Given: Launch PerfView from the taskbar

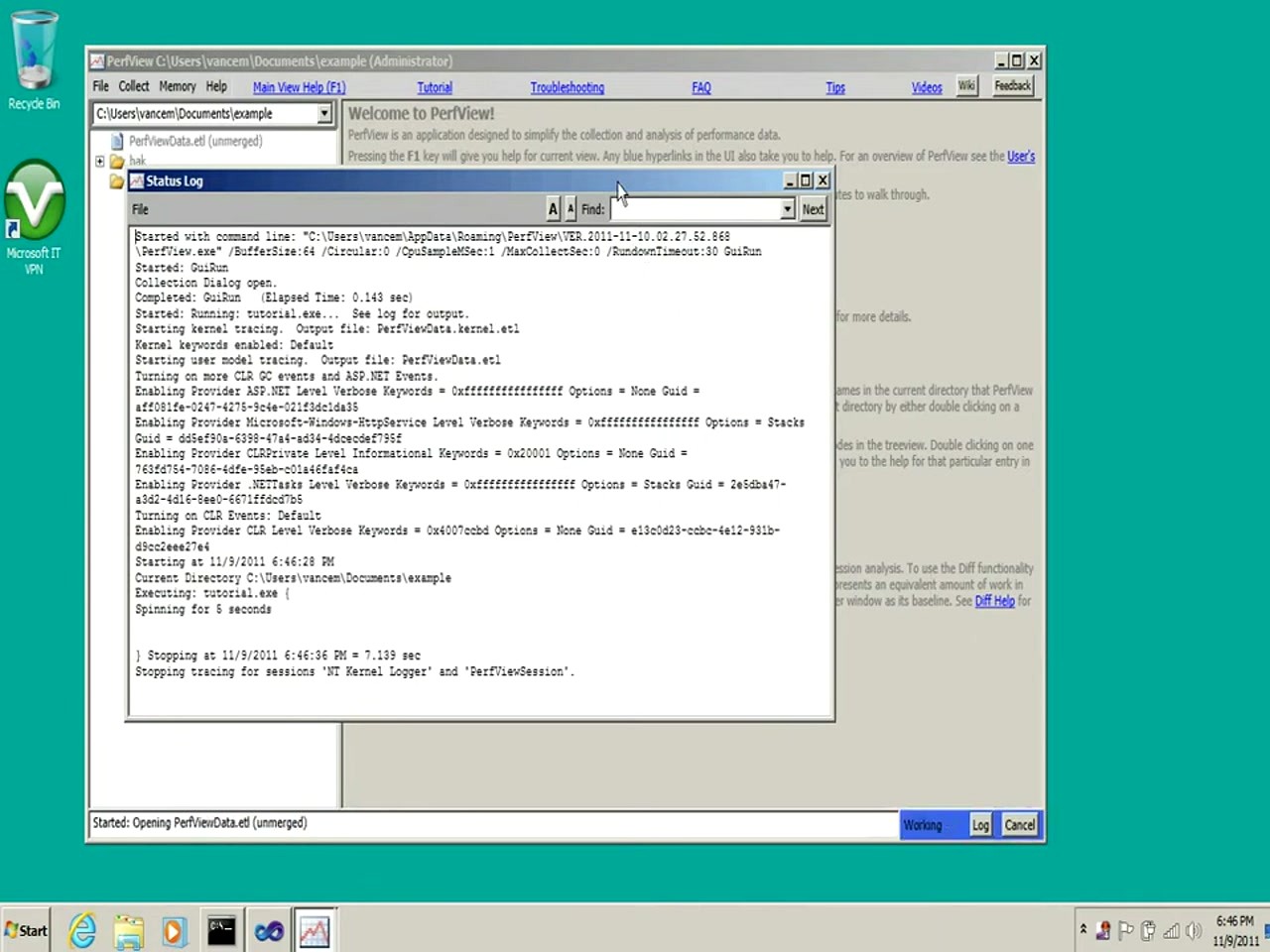Looking at the screenshot, I should click(x=315, y=930).
